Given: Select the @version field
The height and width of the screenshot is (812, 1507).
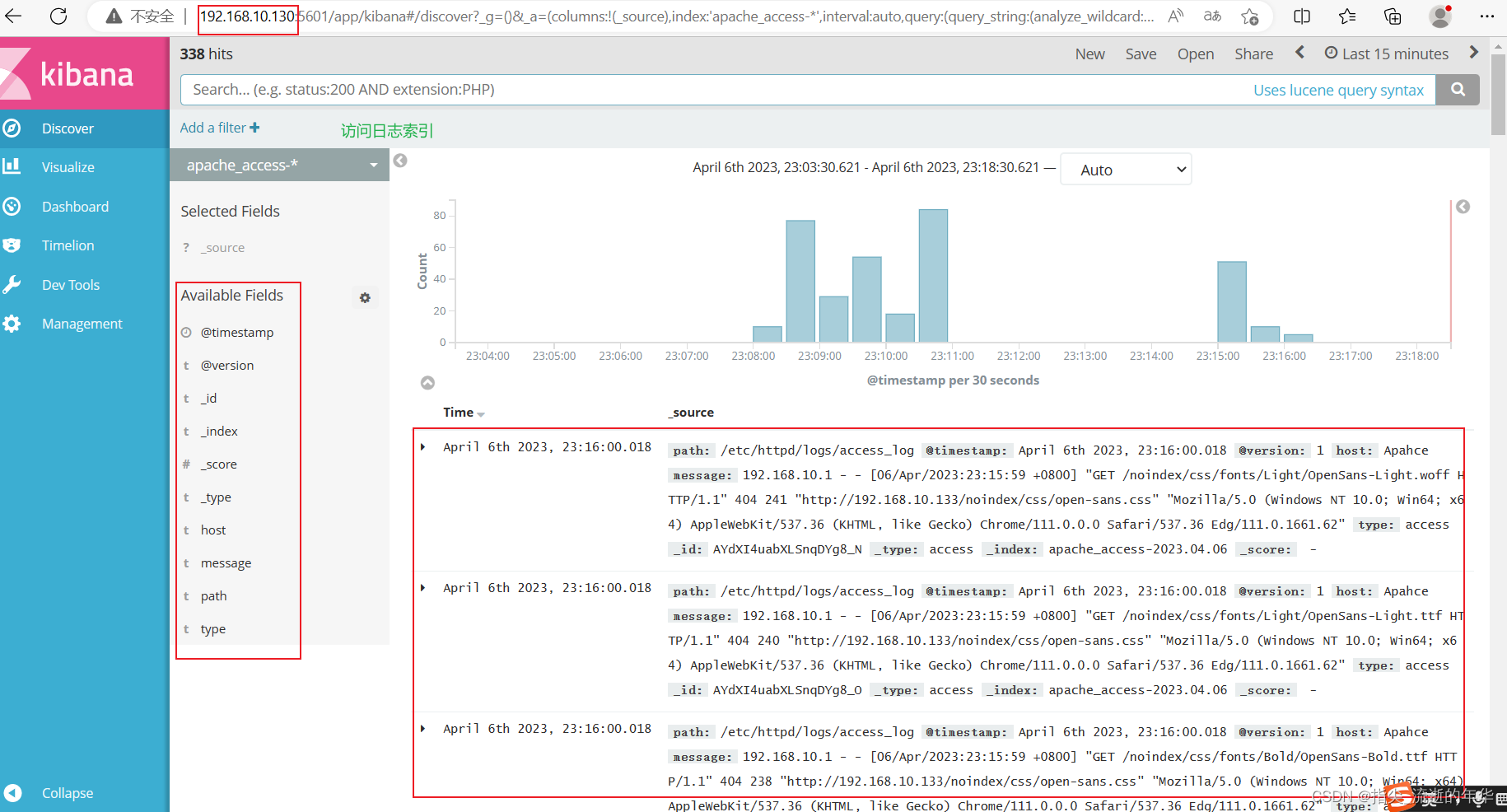Looking at the screenshot, I should coord(227,366).
